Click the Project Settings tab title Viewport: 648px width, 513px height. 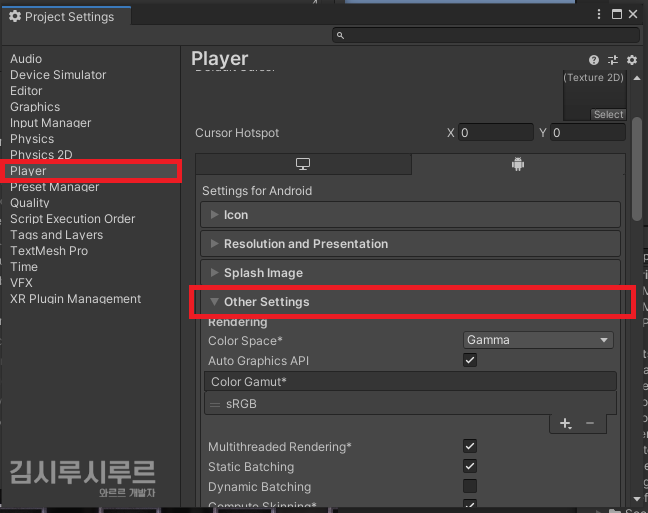(x=69, y=17)
